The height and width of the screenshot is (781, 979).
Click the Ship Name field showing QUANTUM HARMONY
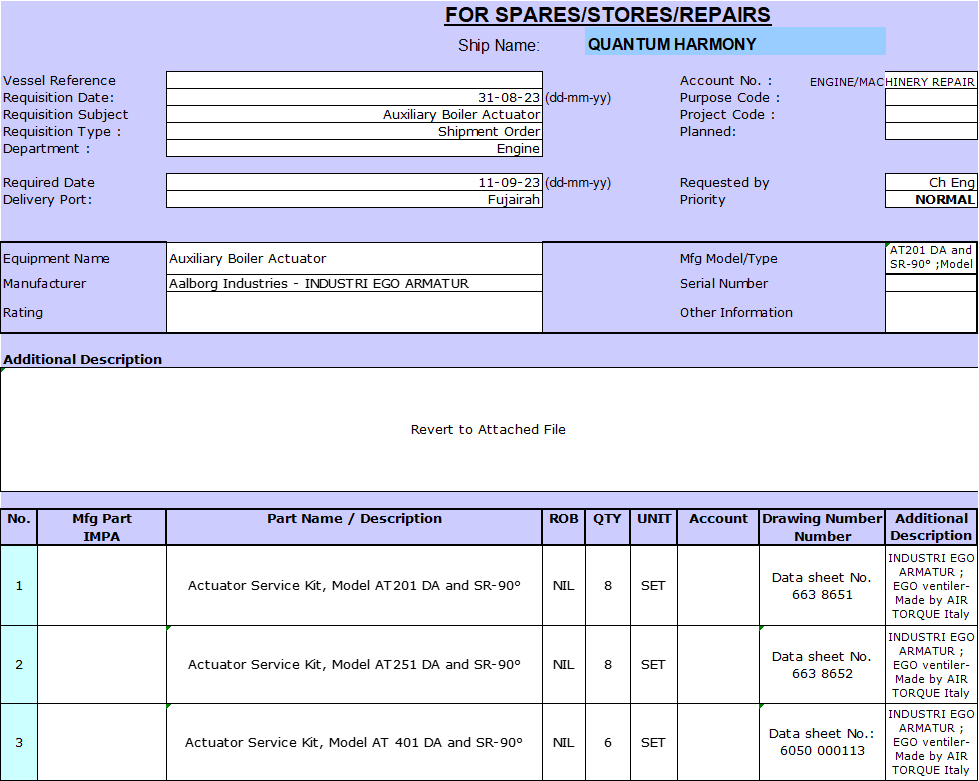(x=735, y=43)
